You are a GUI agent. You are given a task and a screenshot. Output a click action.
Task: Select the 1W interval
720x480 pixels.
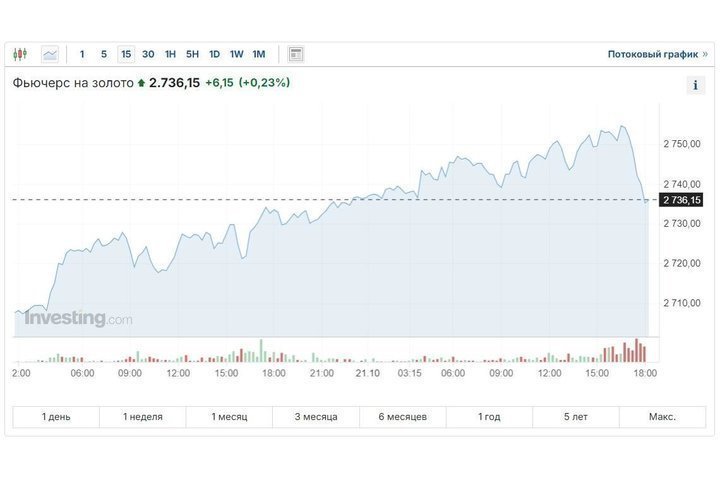click(x=236, y=54)
